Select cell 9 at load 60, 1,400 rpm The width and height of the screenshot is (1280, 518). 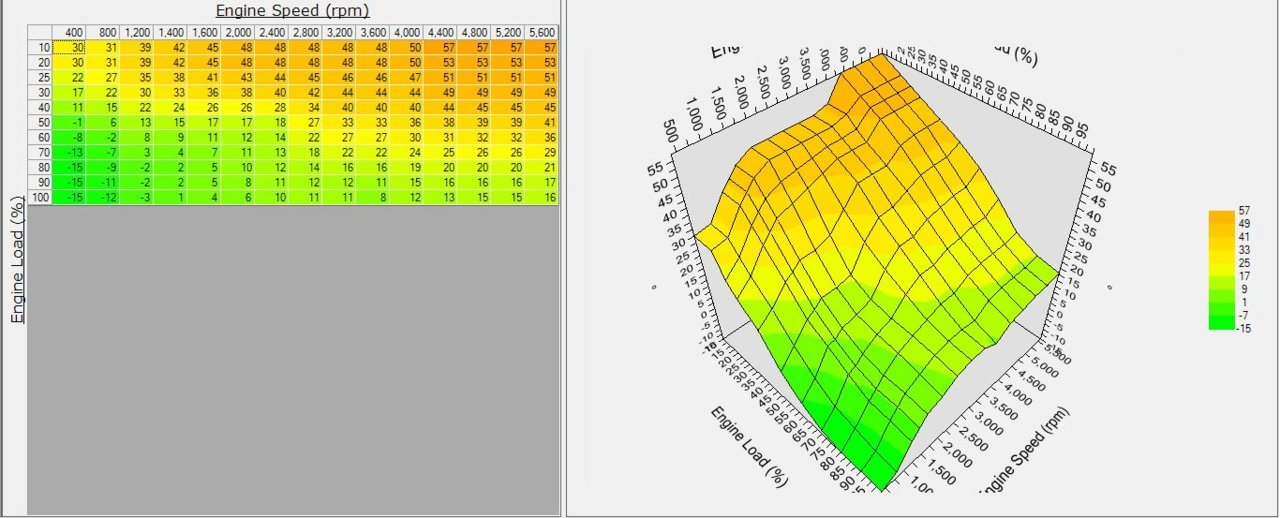click(171, 137)
